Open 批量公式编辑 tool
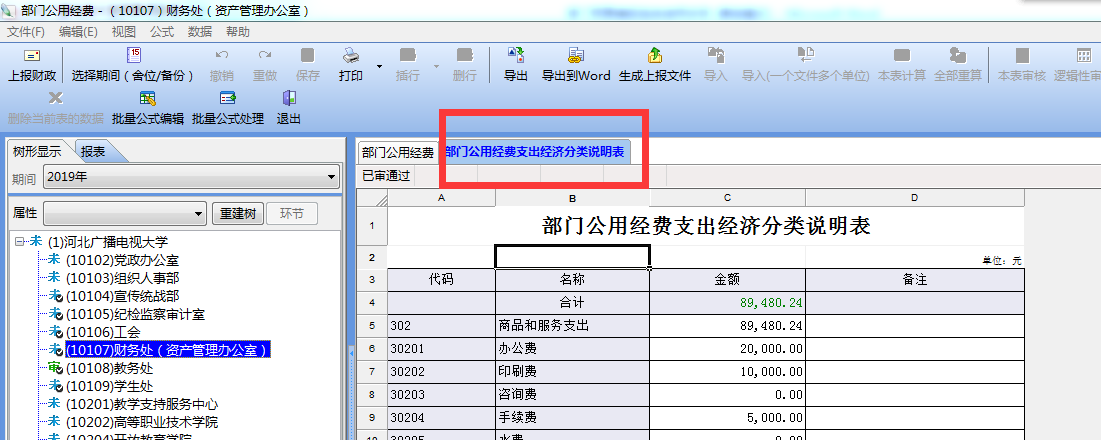1101x440 pixels. click(x=148, y=99)
